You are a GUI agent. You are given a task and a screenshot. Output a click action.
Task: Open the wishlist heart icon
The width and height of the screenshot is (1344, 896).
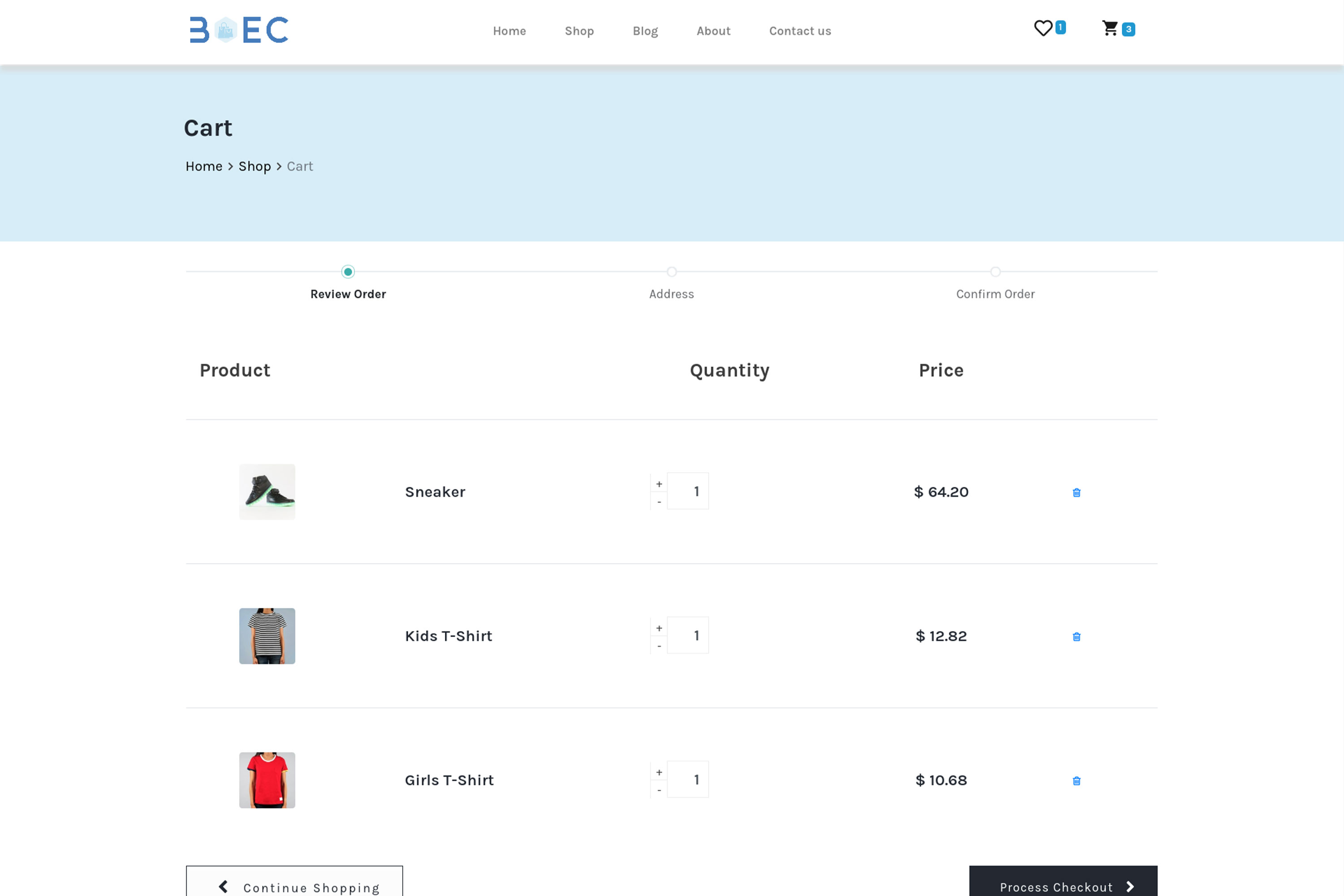[1043, 28]
